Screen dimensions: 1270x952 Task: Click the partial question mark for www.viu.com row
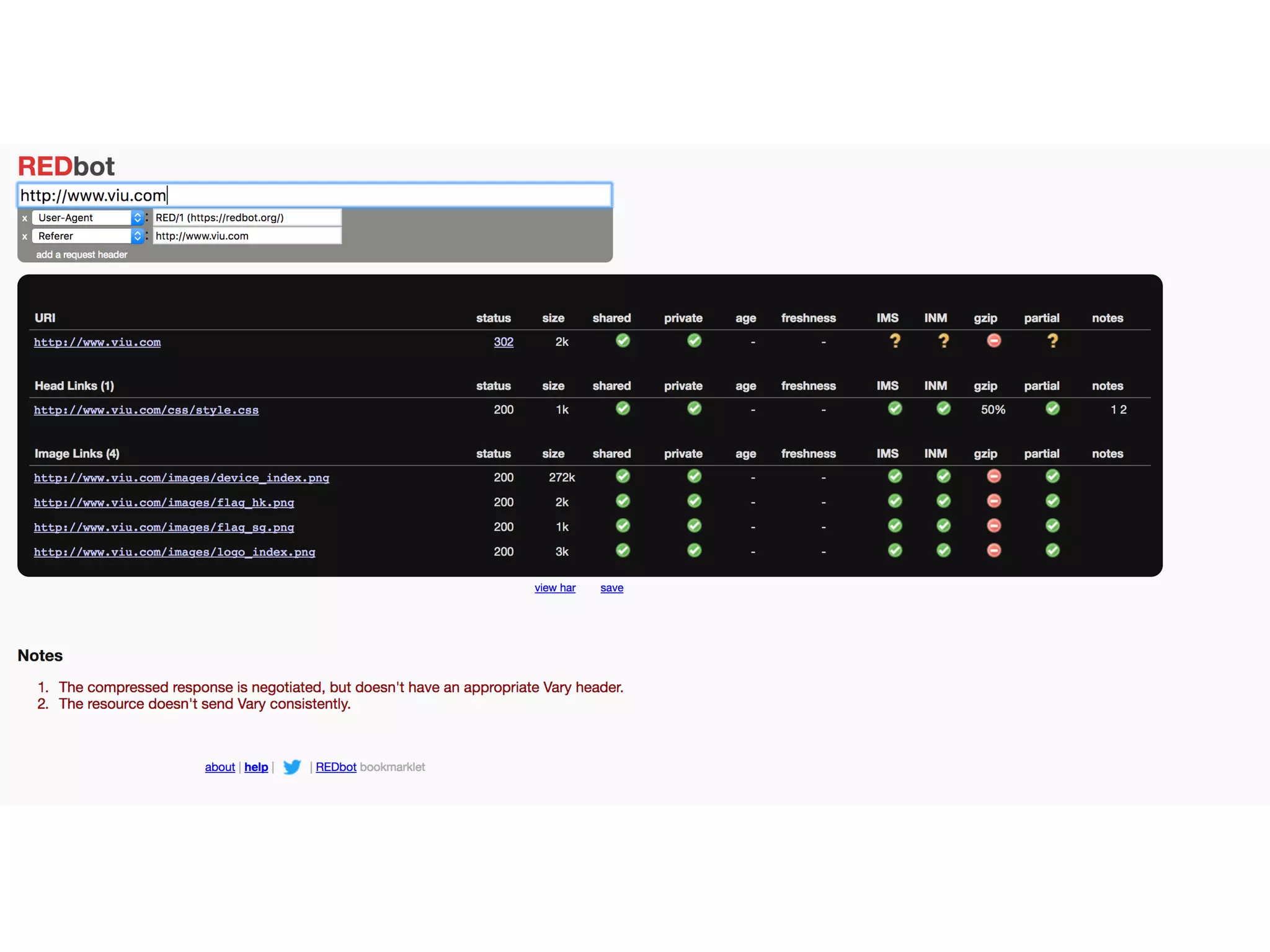[x=1052, y=341]
